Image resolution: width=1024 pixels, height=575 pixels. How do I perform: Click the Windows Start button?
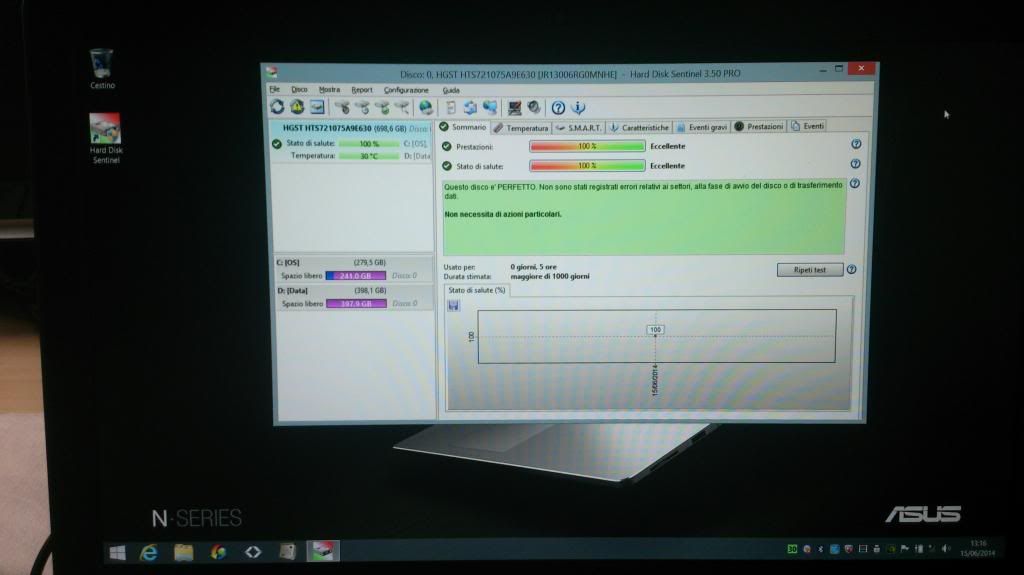(117, 551)
